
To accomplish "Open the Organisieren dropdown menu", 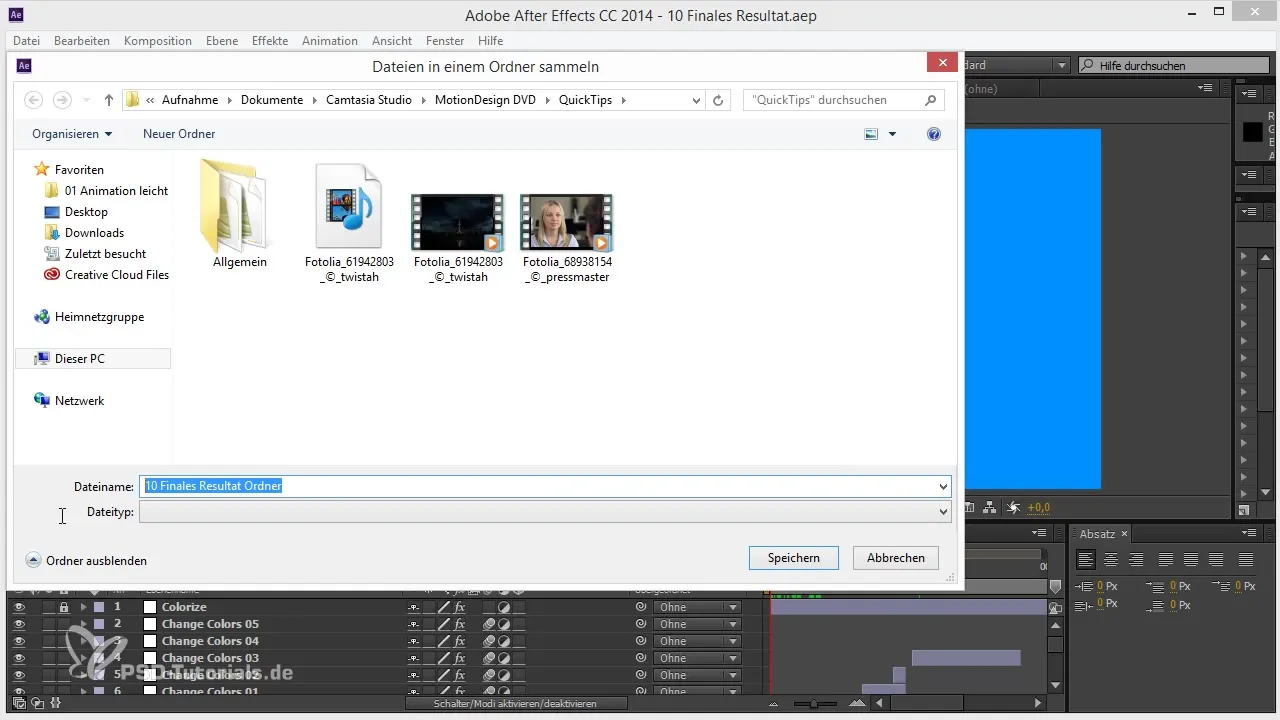I will tap(72, 134).
